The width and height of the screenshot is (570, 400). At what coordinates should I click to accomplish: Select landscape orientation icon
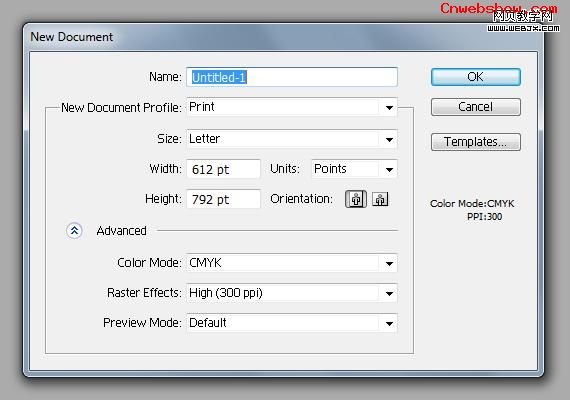(380, 199)
